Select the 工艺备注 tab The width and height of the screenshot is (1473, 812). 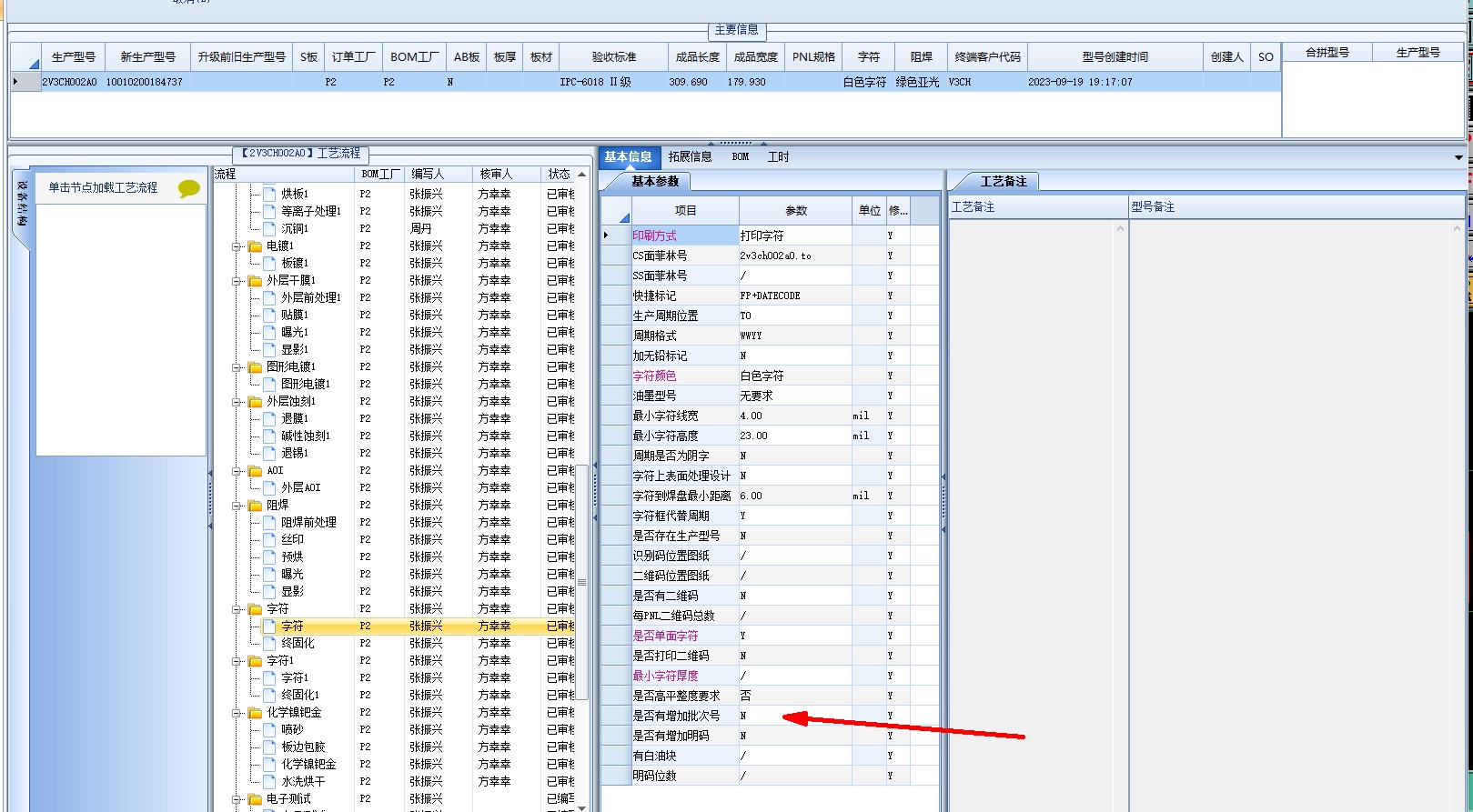pyautogui.click(x=1004, y=181)
